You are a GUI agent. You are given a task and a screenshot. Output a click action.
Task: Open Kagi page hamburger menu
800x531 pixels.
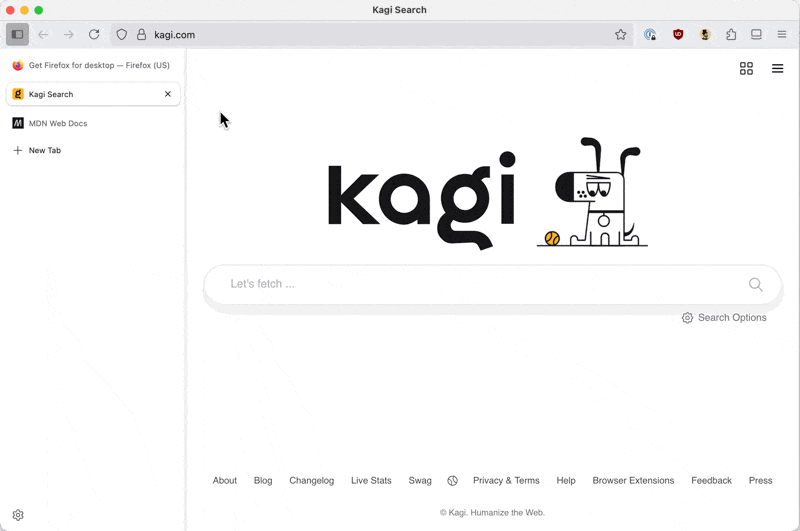pos(778,68)
